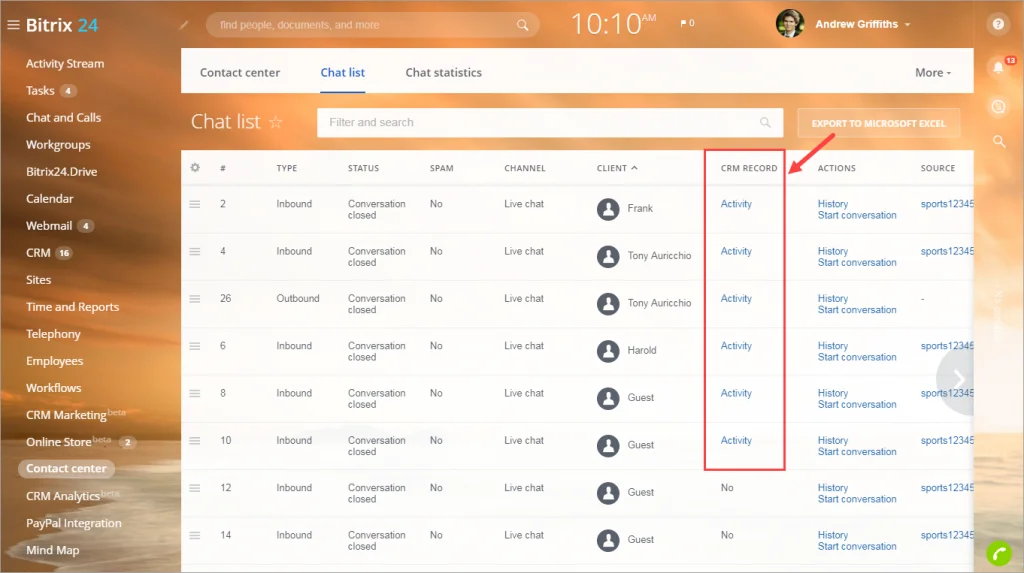Open row menu for chat number 26
This screenshot has width=1024, height=573.
(195, 299)
